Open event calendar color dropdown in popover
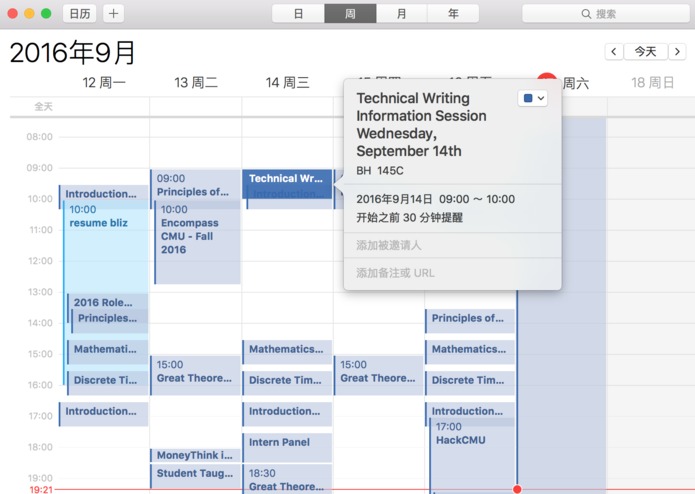The width and height of the screenshot is (695, 494). (533, 98)
